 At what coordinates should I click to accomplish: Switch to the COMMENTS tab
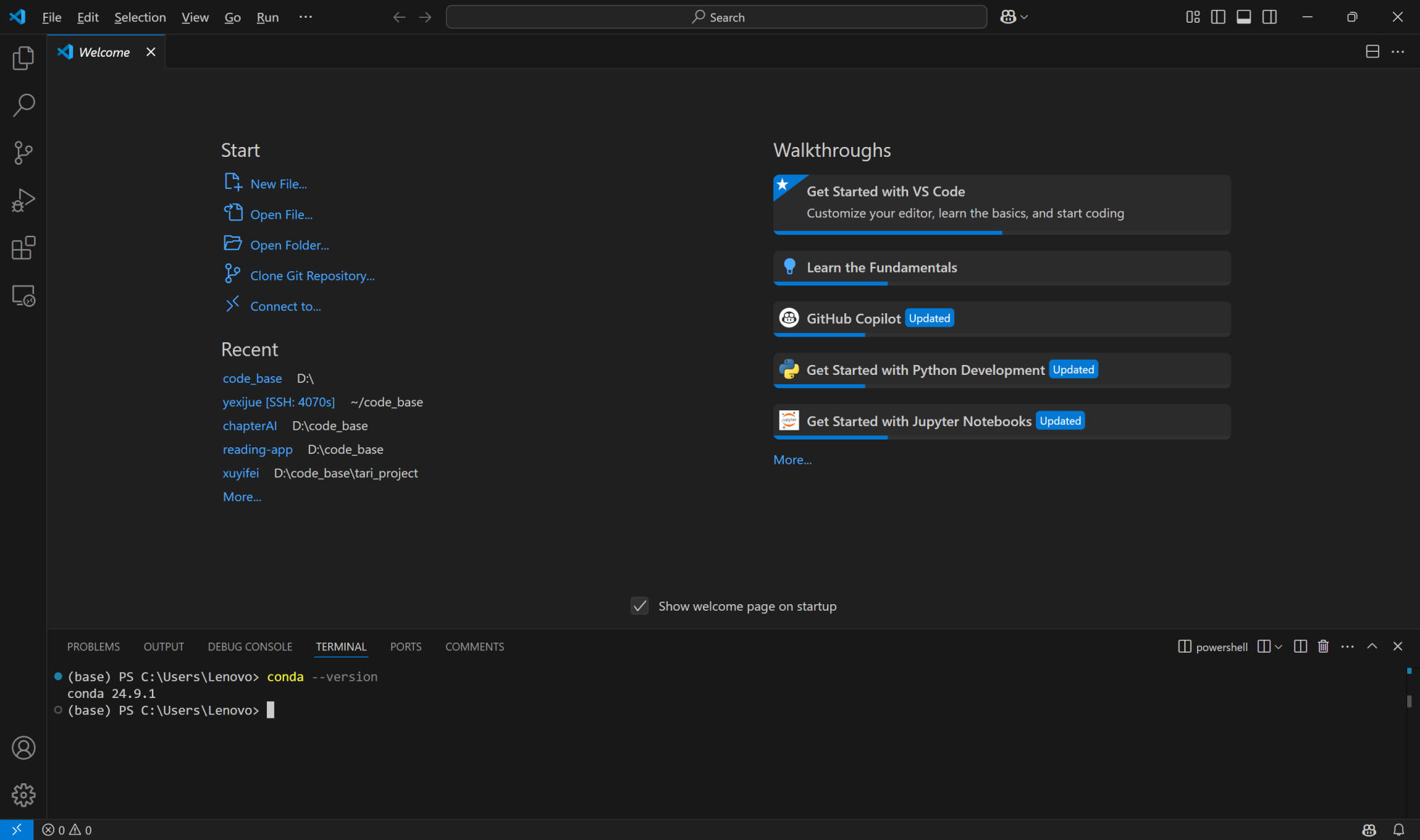474,646
